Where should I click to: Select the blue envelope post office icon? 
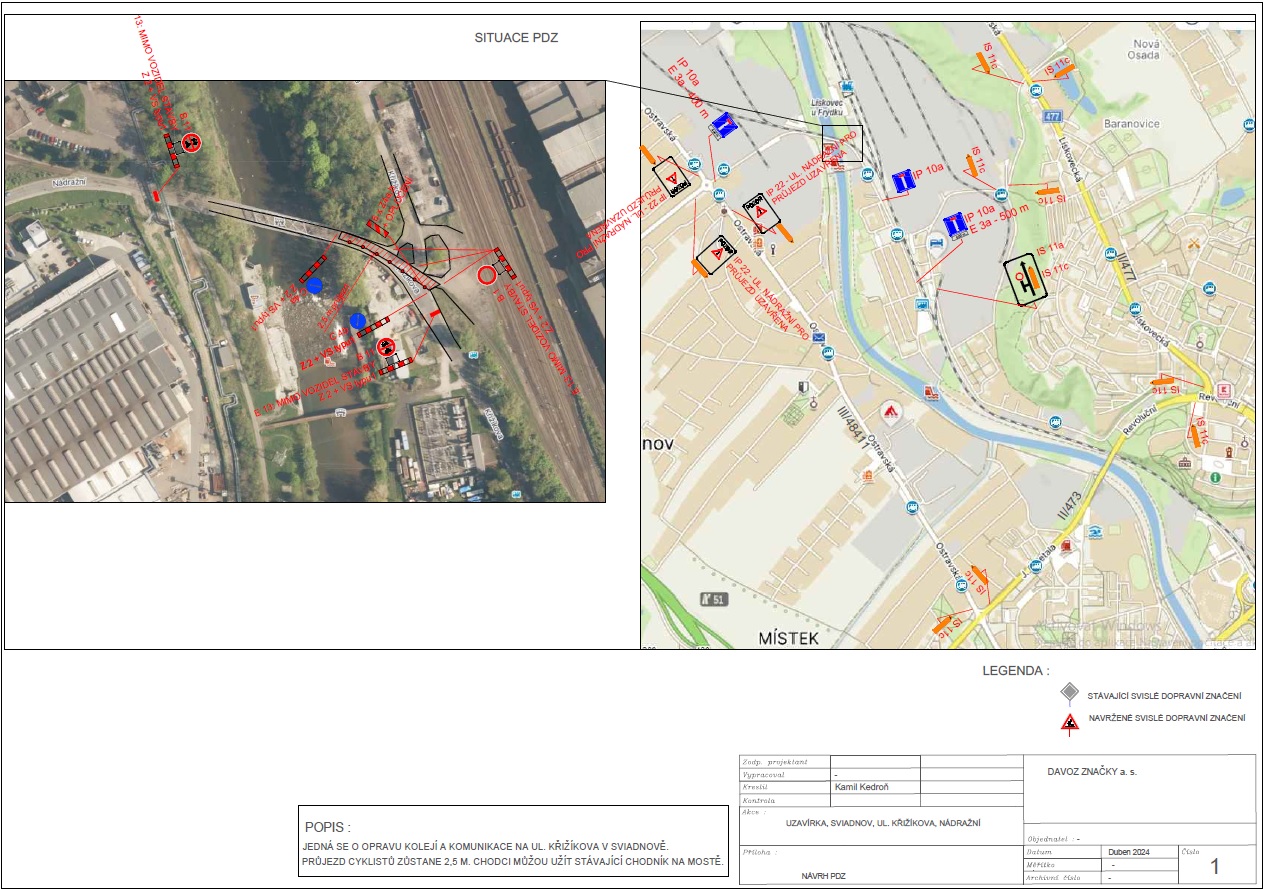coord(819,338)
